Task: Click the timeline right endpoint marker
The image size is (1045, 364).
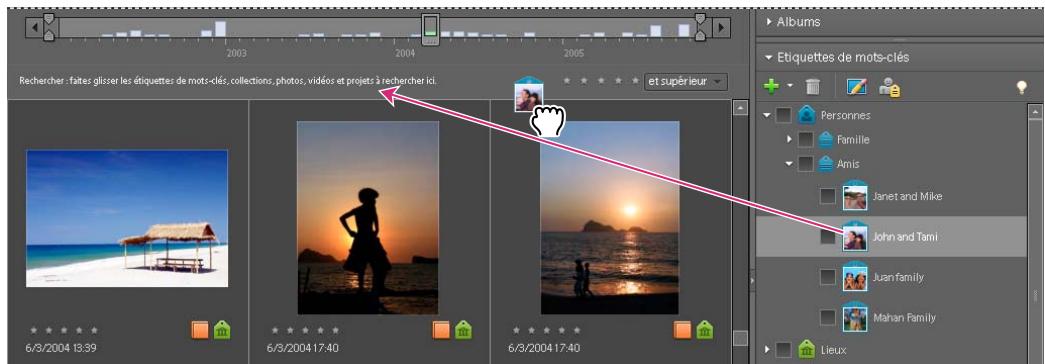Action: click(x=700, y=27)
